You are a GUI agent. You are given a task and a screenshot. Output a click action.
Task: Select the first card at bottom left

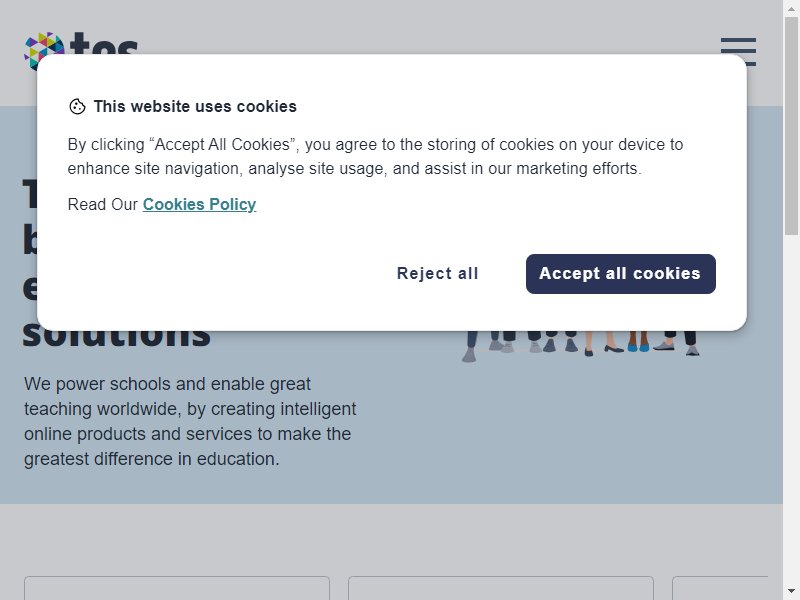[x=177, y=588]
